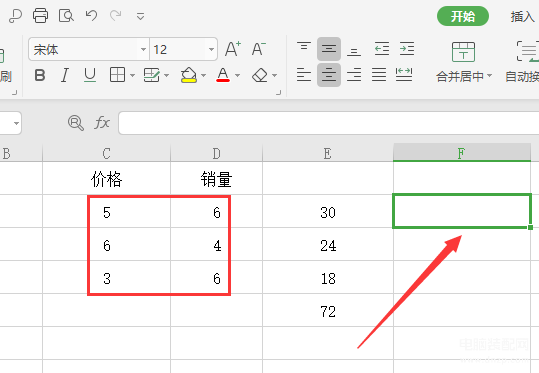Toggle underline formatting
Image resolution: width=539 pixels, height=373 pixels.
(90, 75)
